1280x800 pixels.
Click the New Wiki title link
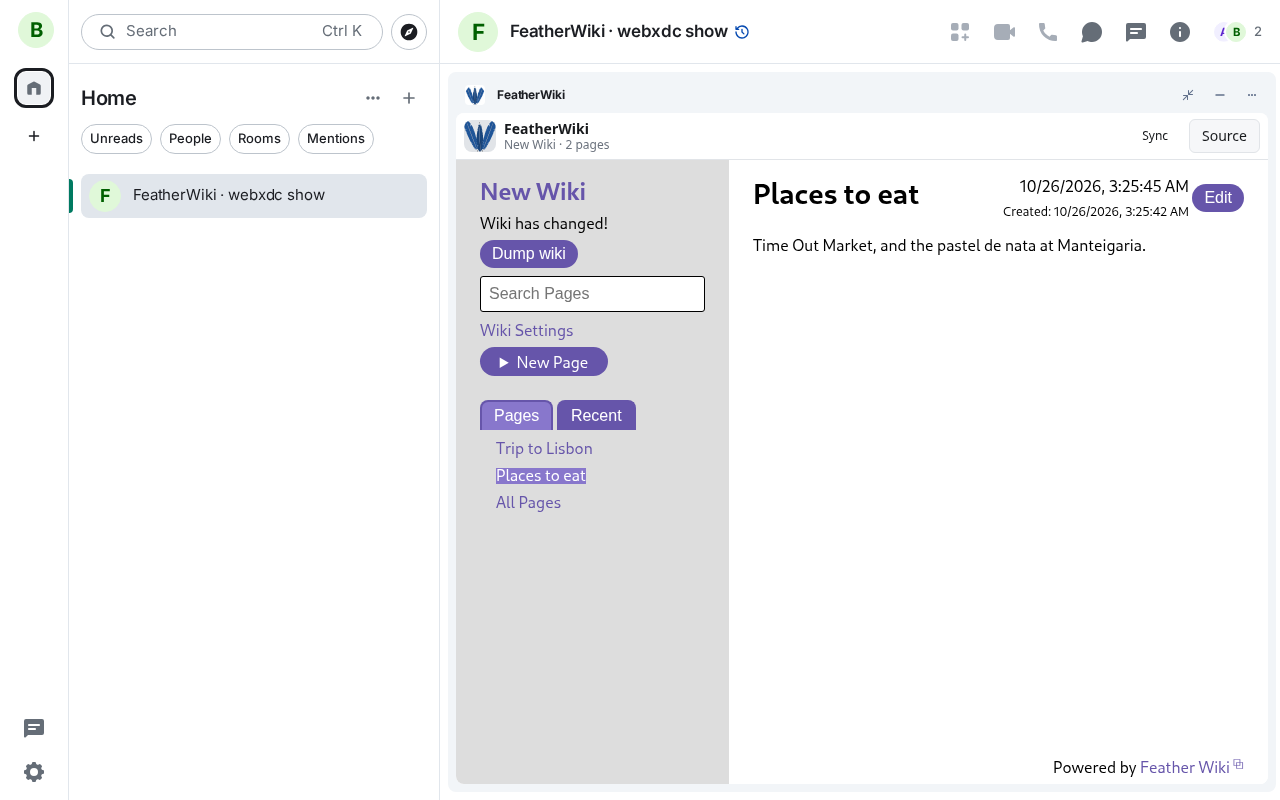[x=533, y=192]
